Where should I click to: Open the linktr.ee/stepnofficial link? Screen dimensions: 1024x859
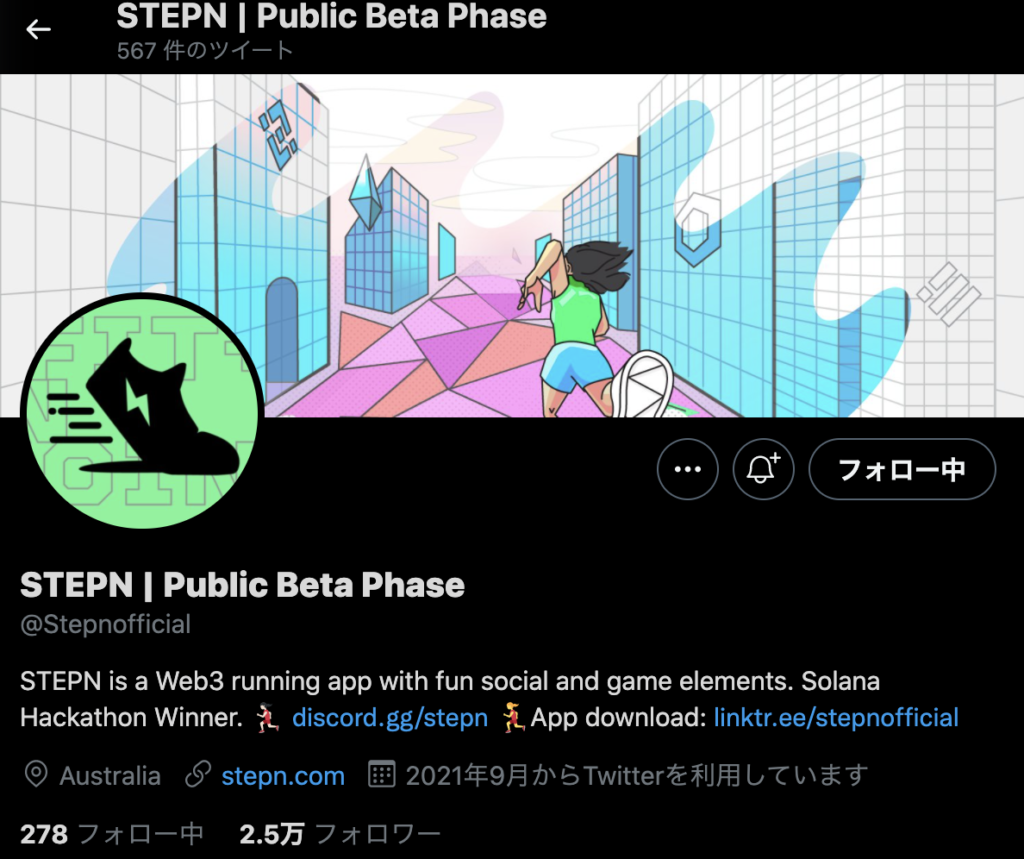[x=836, y=717]
